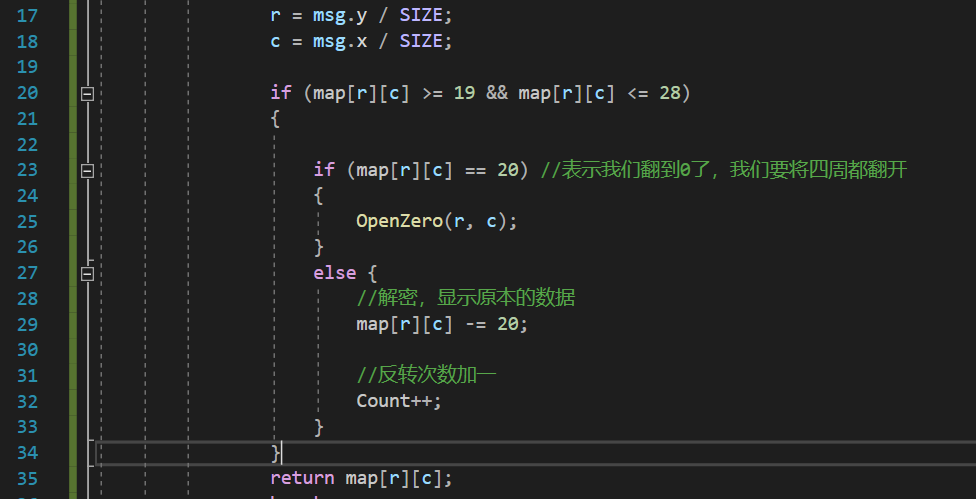Collapse the else block at line 27
Image resolution: width=976 pixels, height=499 pixels.
[87, 273]
